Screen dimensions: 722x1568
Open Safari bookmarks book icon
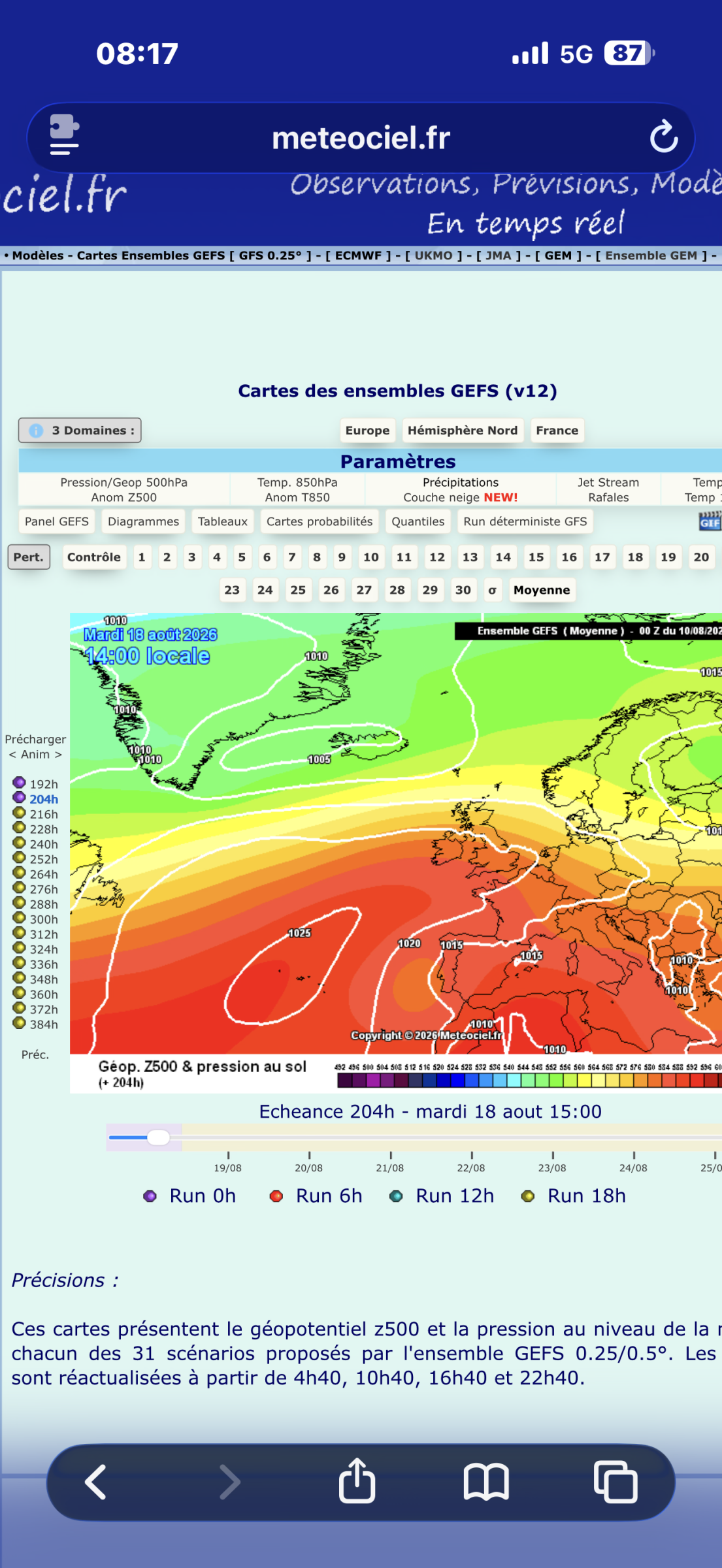point(486,1482)
